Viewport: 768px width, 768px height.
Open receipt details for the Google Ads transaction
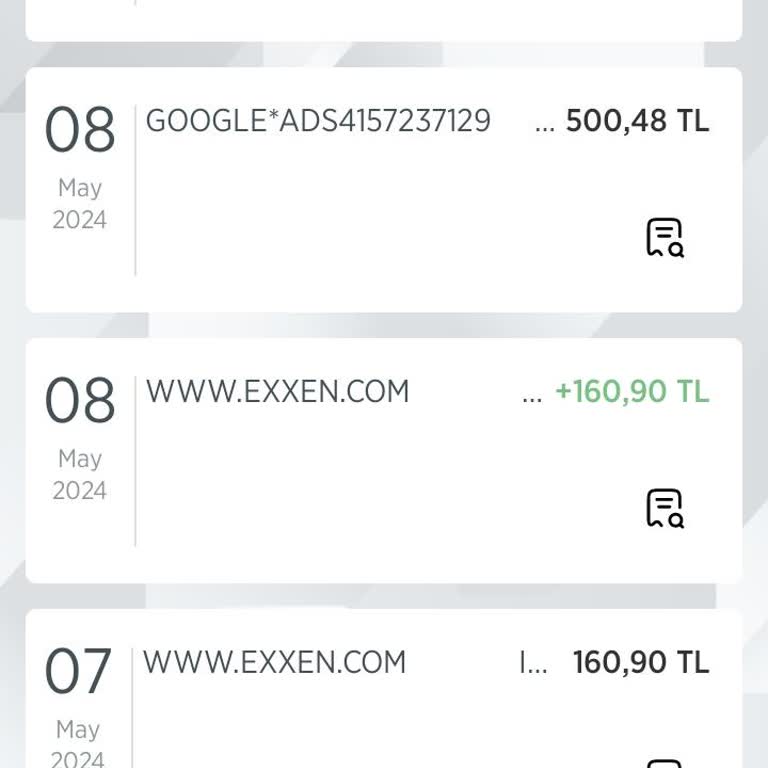tap(664, 238)
